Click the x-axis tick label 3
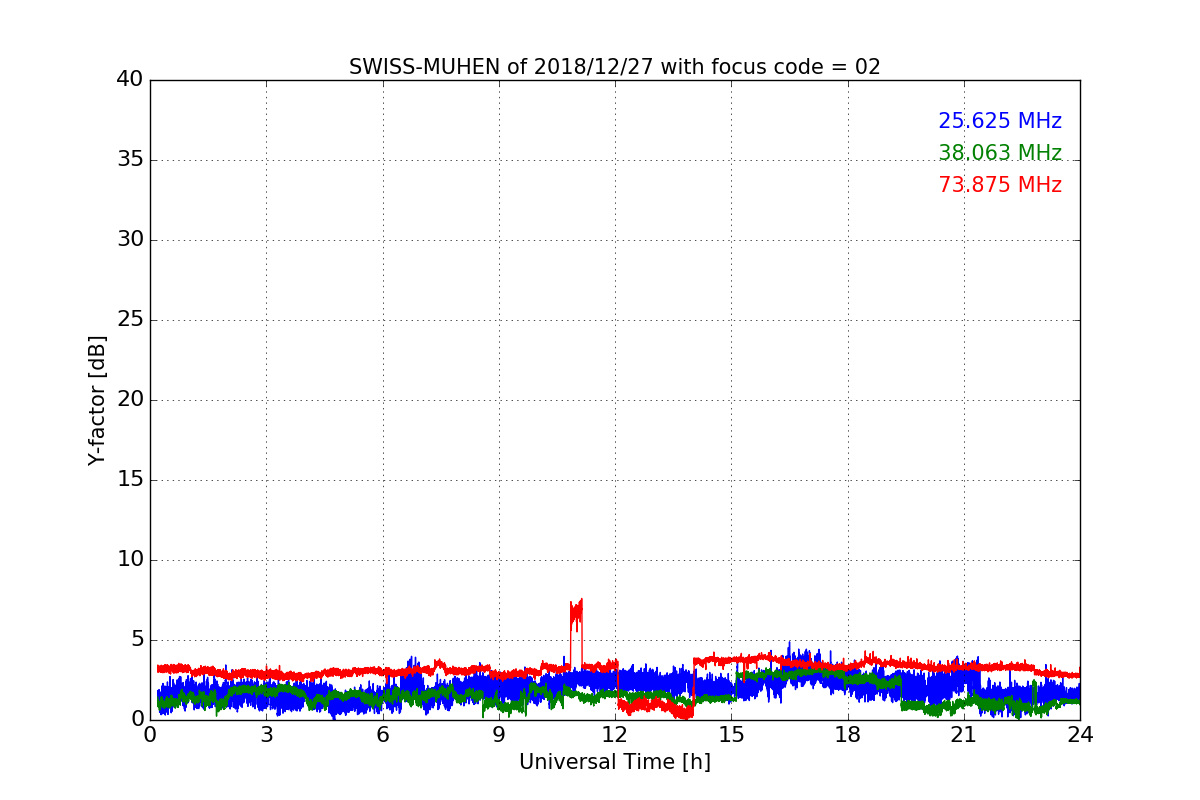 pos(266,735)
